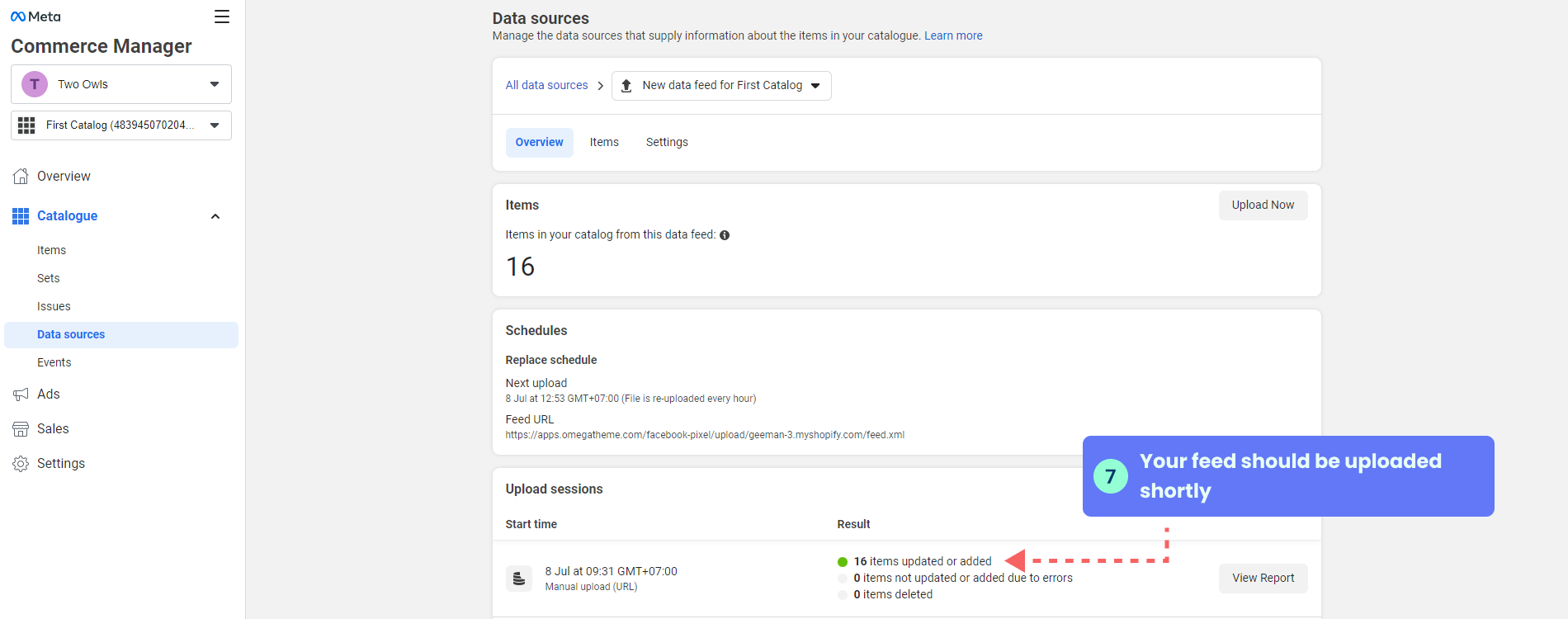Go to All data sources link
Screen dimensions: 1568x619
[x=546, y=85]
